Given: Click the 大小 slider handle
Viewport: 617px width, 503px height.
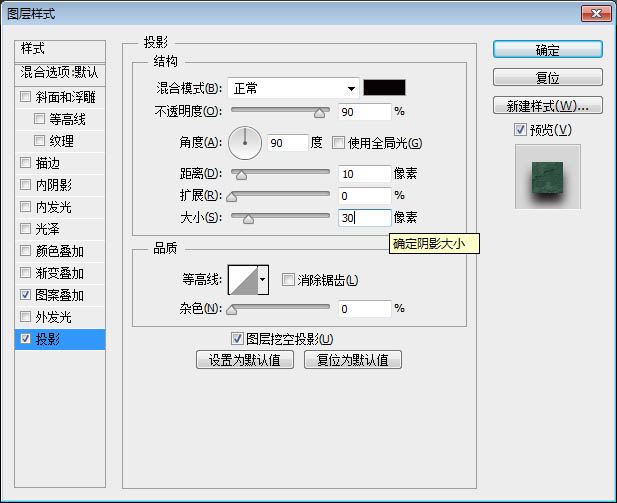Looking at the screenshot, I should pos(248,219).
